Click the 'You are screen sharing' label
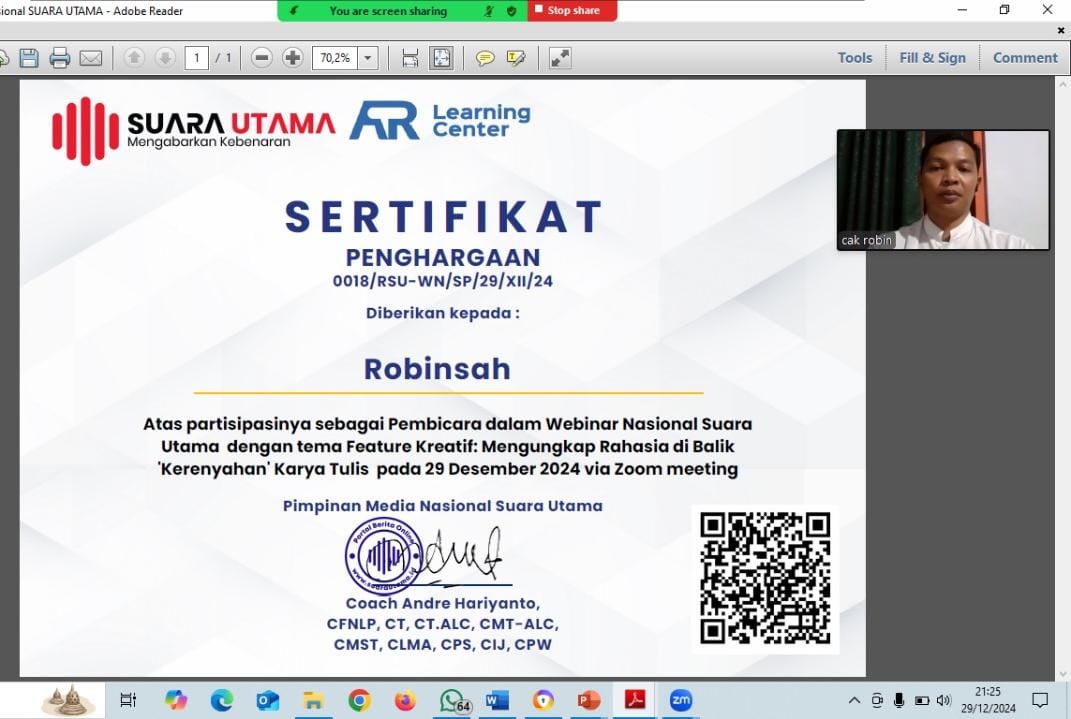1071x719 pixels. click(x=388, y=11)
